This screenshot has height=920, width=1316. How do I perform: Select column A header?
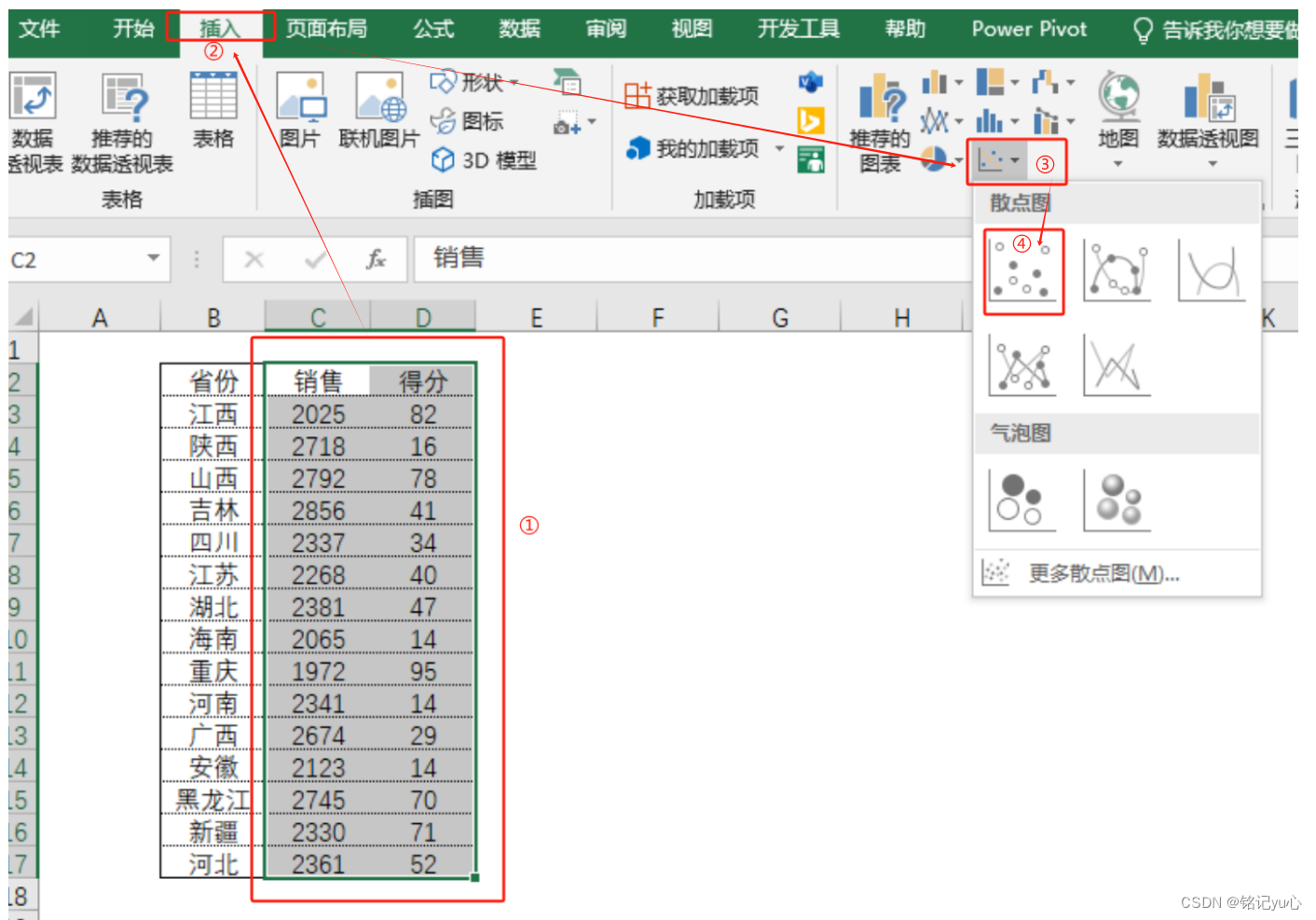coord(100,318)
